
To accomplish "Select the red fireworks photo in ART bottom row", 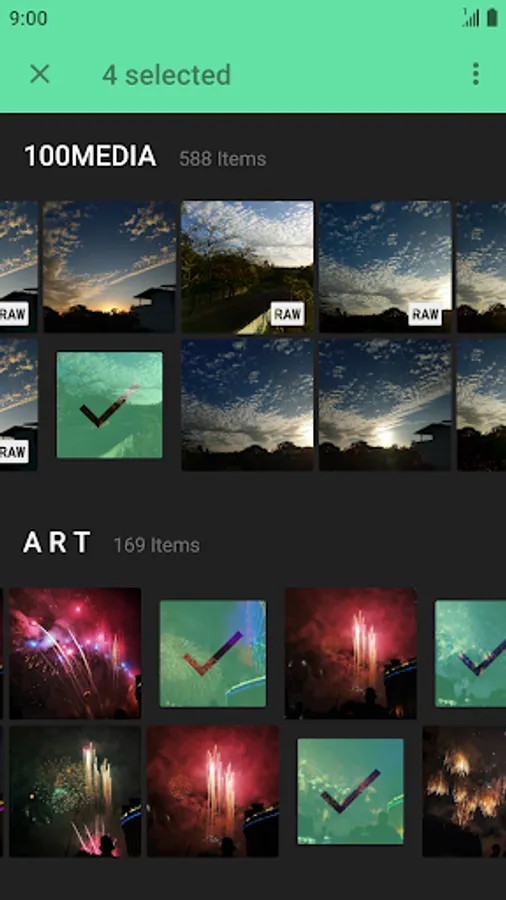I will (x=213, y=791).
